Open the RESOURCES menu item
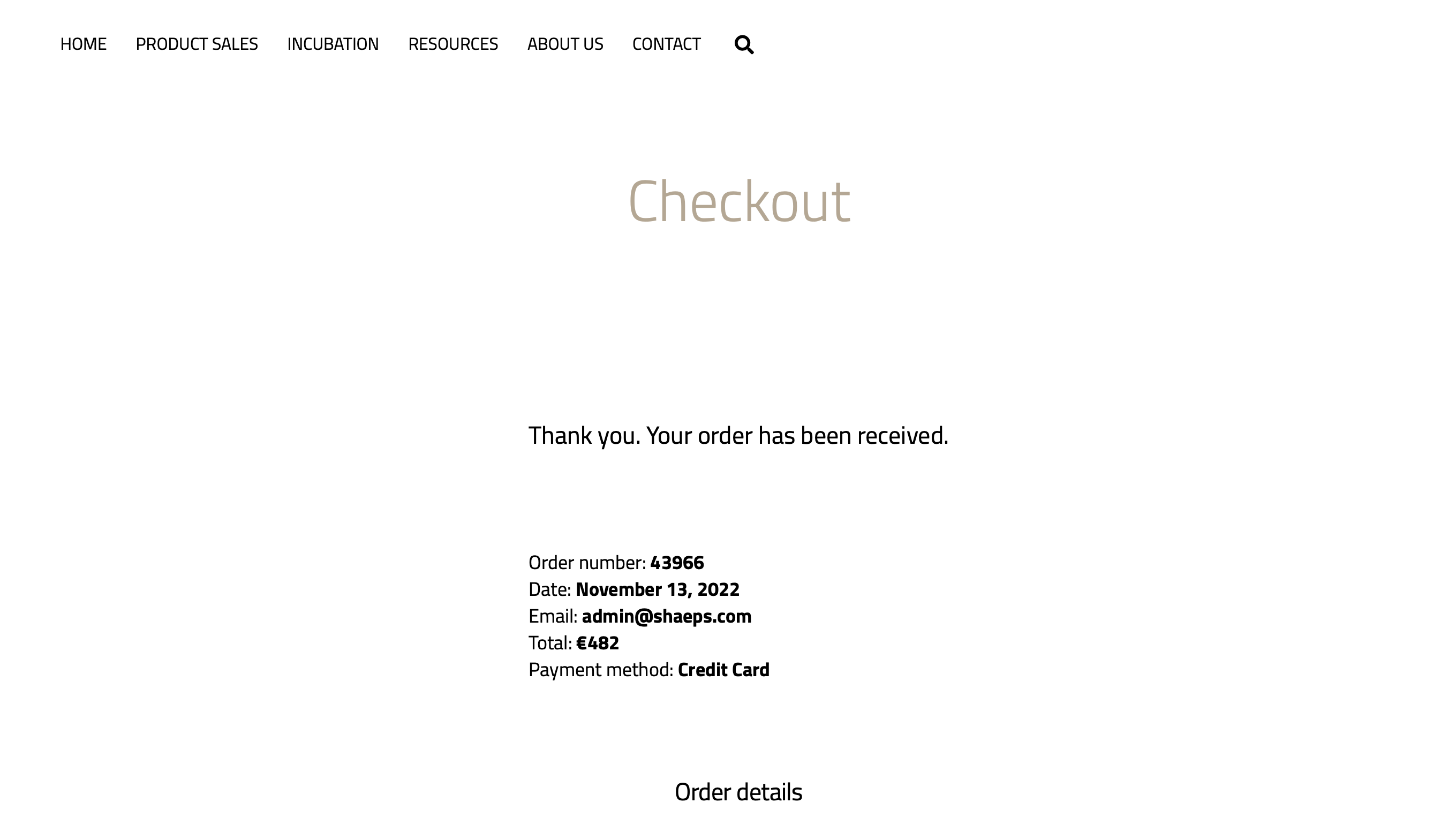 [453, 44]
